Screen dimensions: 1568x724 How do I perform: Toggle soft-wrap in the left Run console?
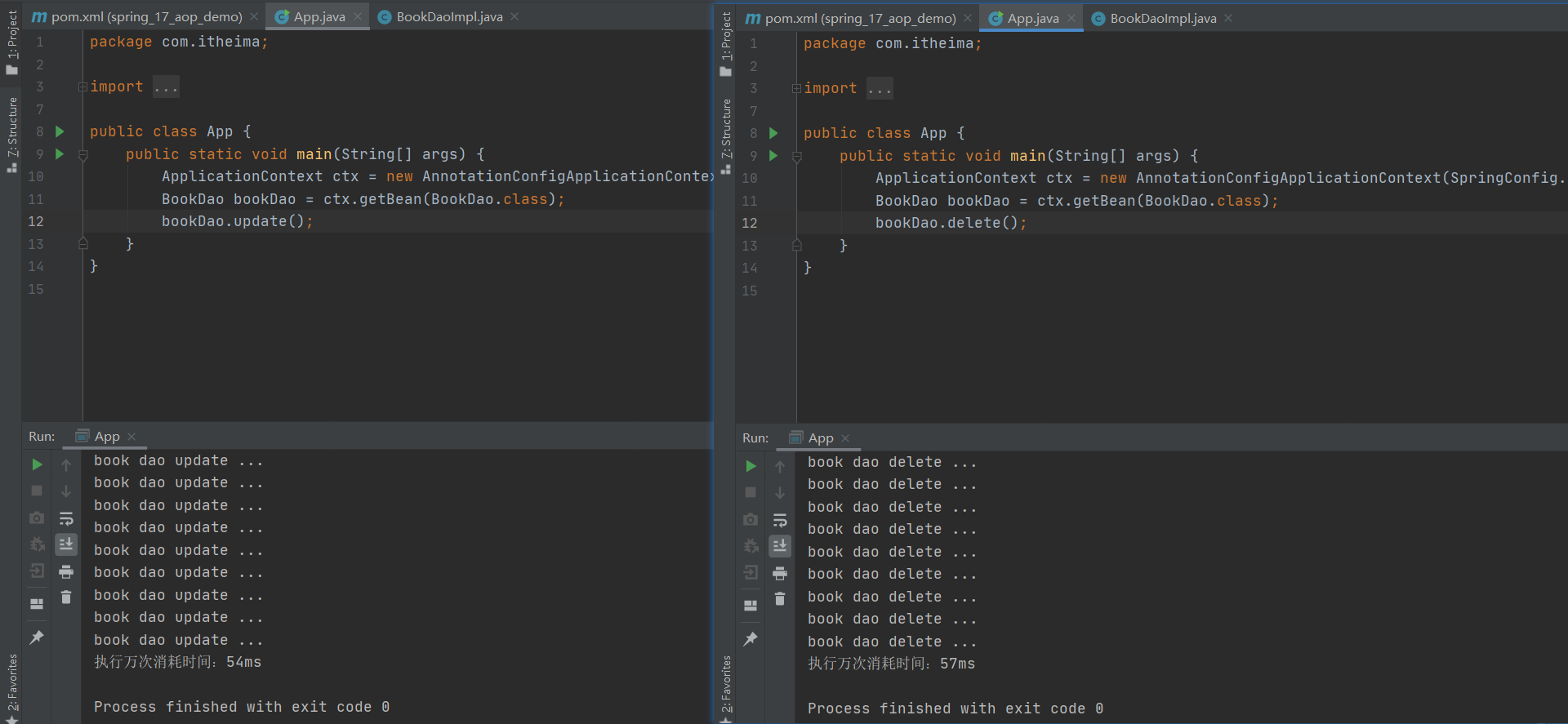pos(66,517)
